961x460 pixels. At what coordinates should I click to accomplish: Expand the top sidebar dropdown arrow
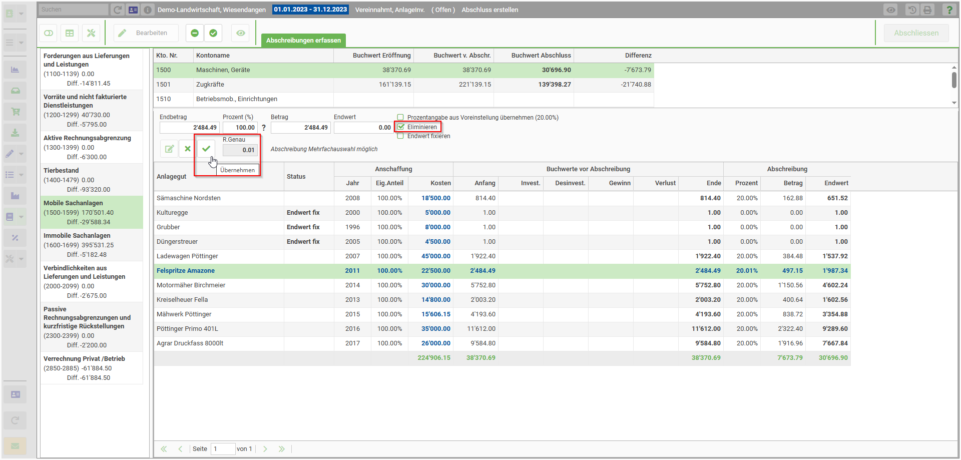(21, 13)
